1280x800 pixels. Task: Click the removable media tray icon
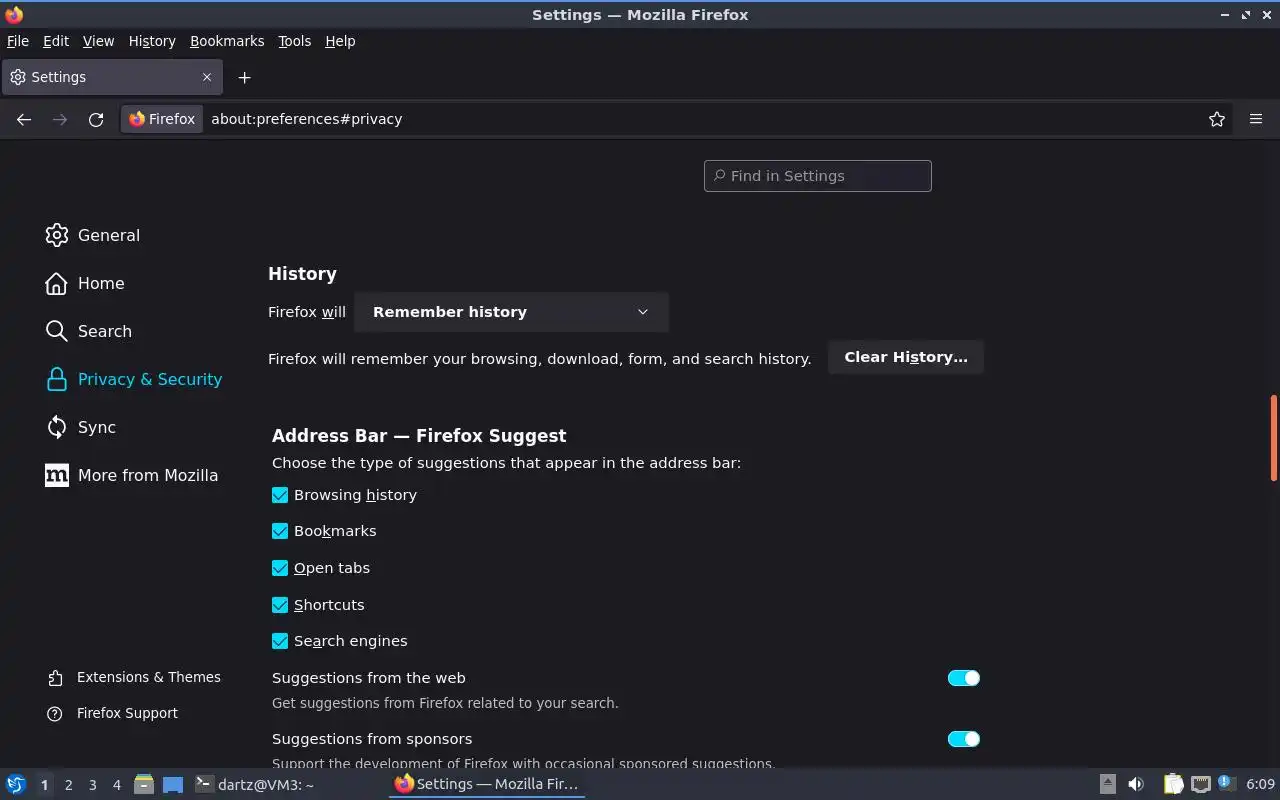(x=1107, y=784)
